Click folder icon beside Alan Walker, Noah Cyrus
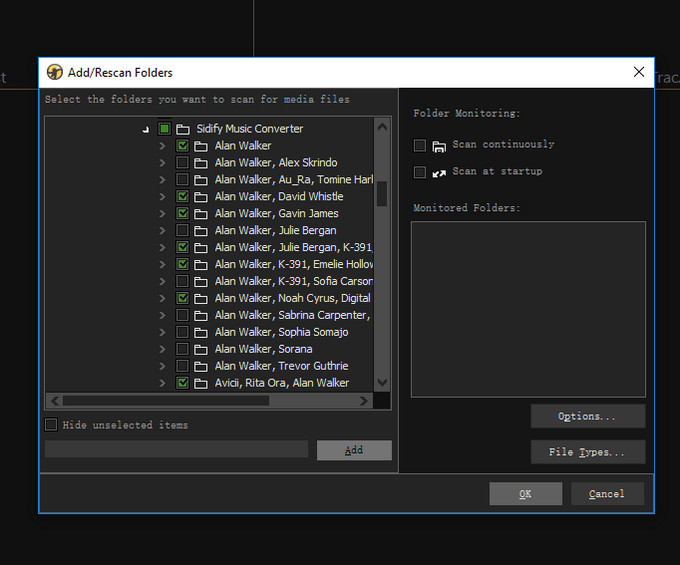The image size is (680, 565). (x=200, y=299)
